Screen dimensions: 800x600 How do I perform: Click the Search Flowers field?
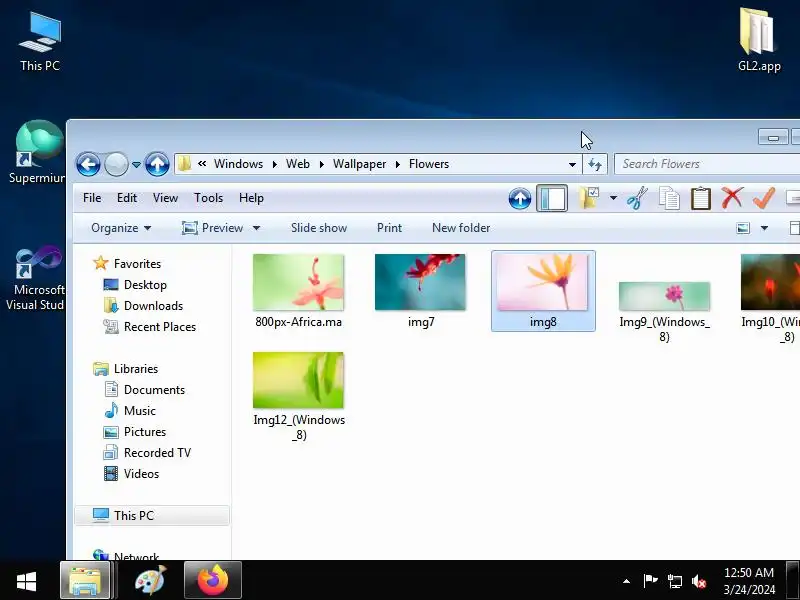coord(707,164)
